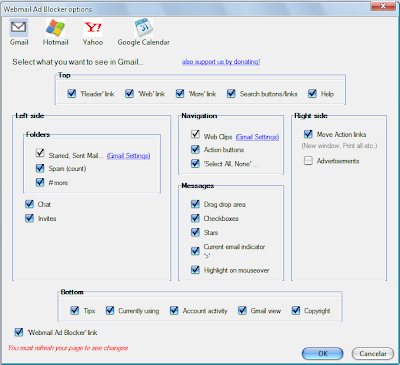Uncheck 'Webmail Ad Blocker' link option

click(x=19, y=332)
